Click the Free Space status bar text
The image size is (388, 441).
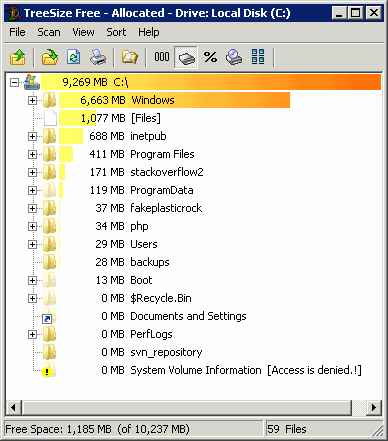tap(97, 429)
